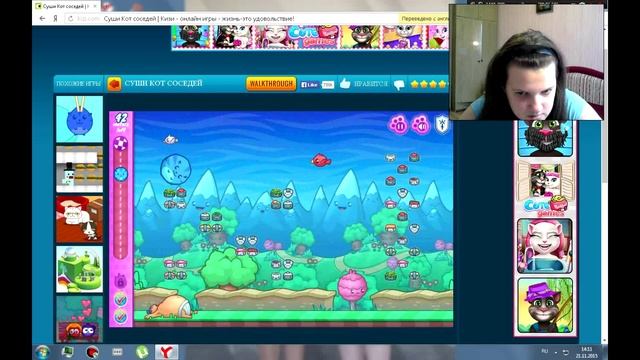Open the 'ПОХОЖИЕ ИГРЫ' tab

pos(78,84)
